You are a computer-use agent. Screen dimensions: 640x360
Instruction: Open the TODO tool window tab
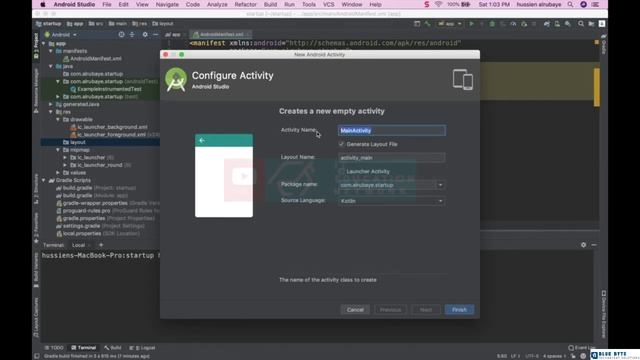point(54,348)
